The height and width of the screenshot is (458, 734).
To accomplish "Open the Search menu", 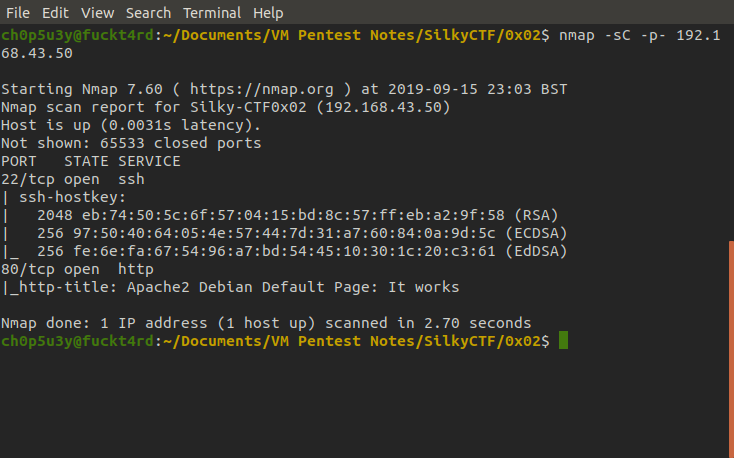I will [x=148, y=13].
